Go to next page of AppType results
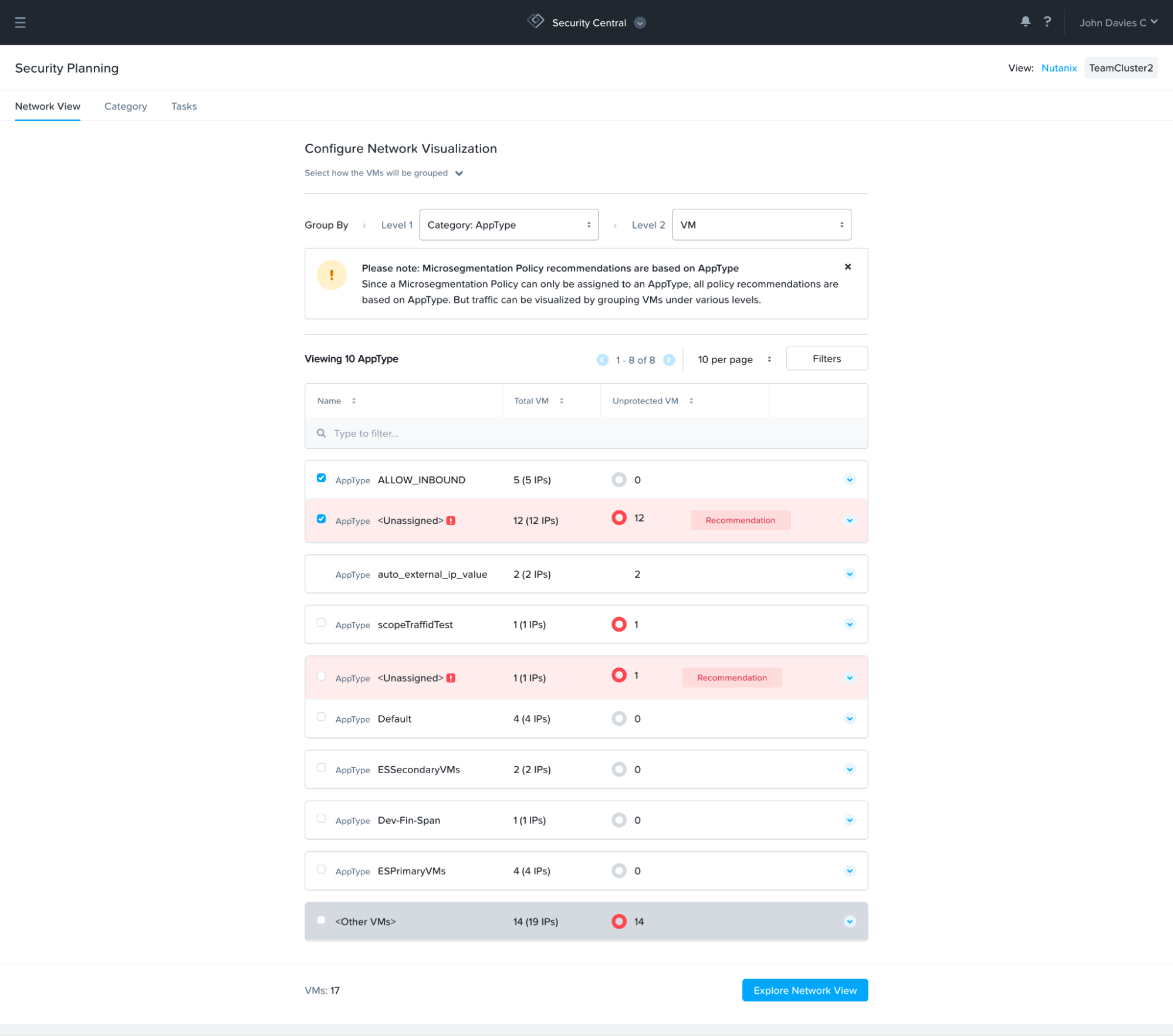The height and width of the screenshot is (1036, 1173). (x=669, y=360)
